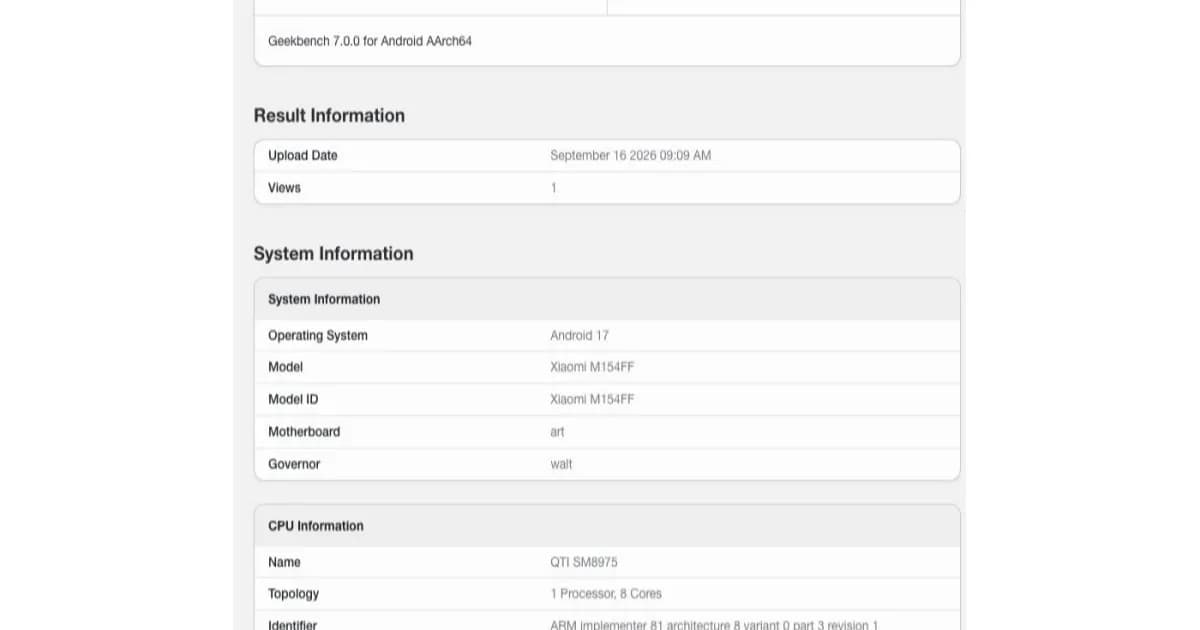
Task: Click the large 'System Information' section heading
Action: [333, 254]
